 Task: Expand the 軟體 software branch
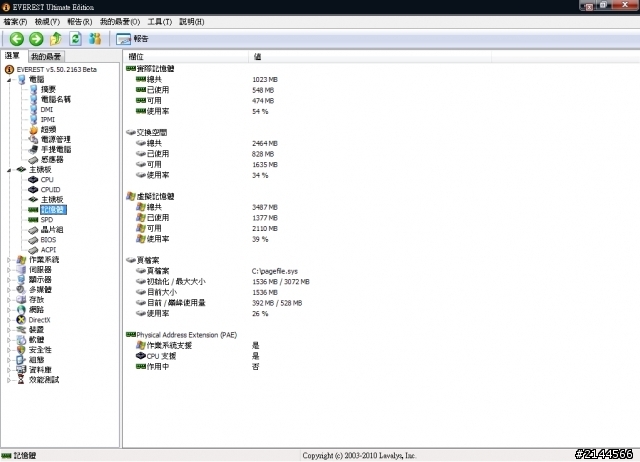pyautogui.click(x=9, y=340)
